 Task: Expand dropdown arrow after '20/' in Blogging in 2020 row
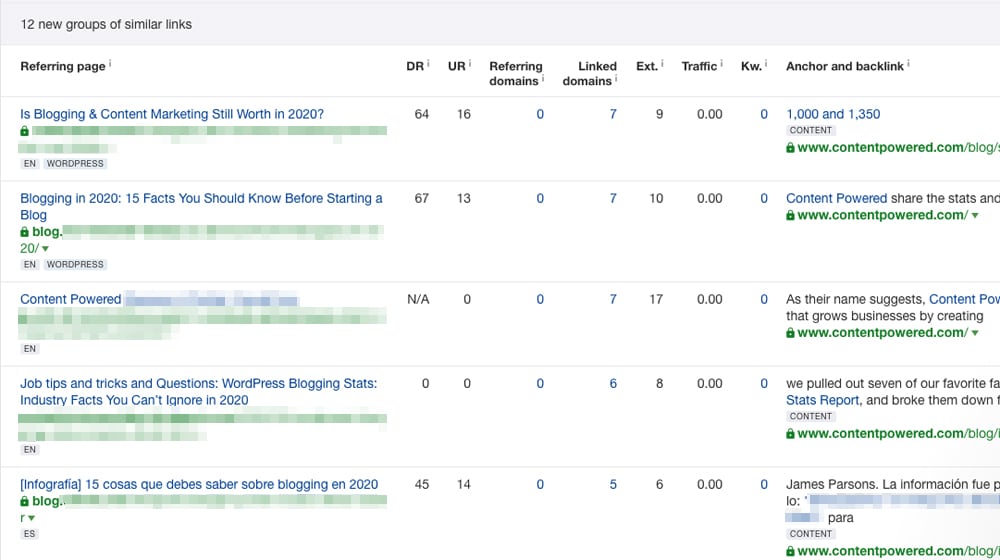click(x=45, y=249)
